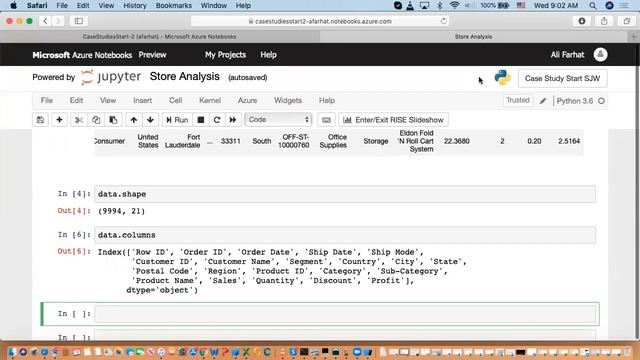Viewport: 640px width, 360px height.
Task: Show all tabs overview icon
Action: (627, 21)
